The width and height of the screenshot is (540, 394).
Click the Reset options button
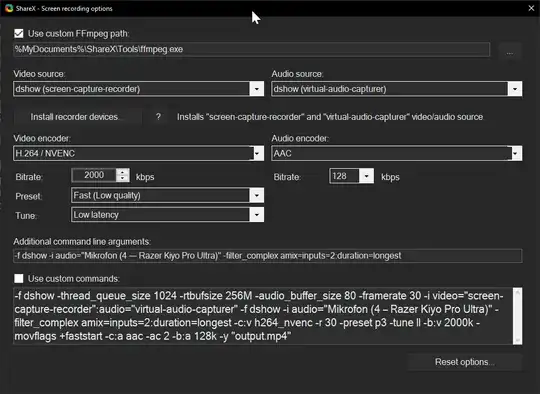pos(464,362)
